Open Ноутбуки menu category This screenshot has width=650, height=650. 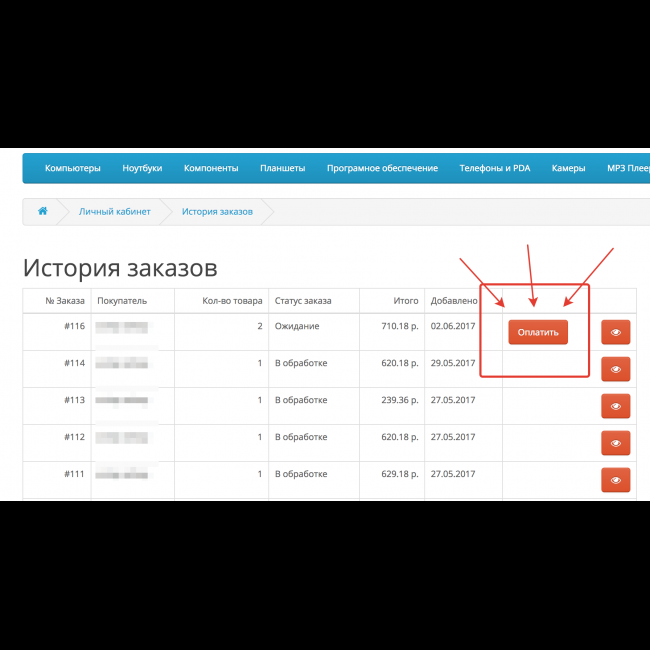click(x=142, y=169)
